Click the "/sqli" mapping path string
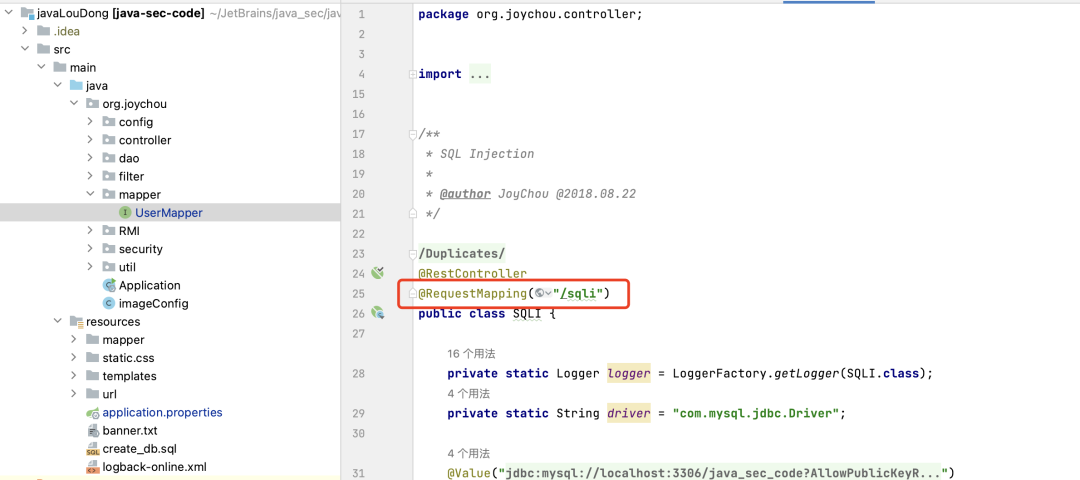The height and width of the screenshot is (480, 1080). [579, 294]
